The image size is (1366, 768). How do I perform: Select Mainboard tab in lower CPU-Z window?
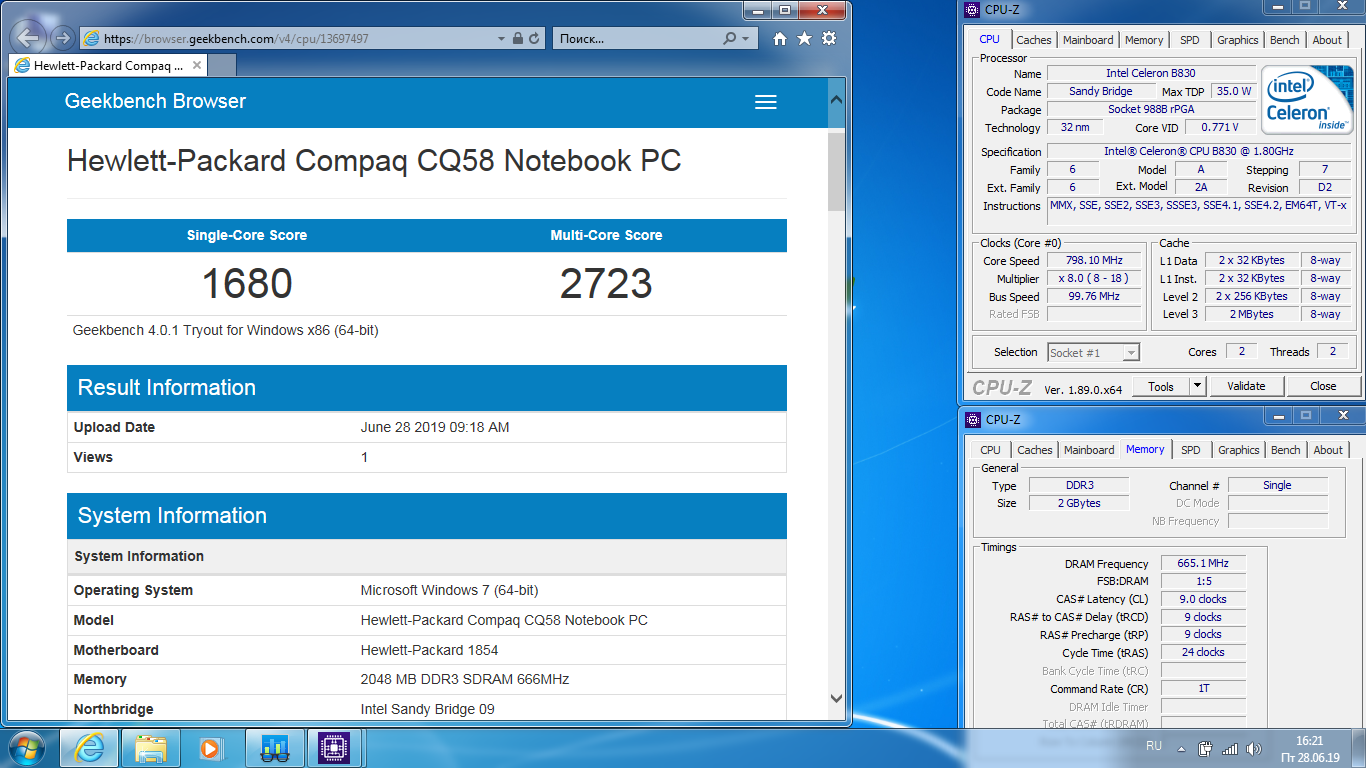point(1089,450)
